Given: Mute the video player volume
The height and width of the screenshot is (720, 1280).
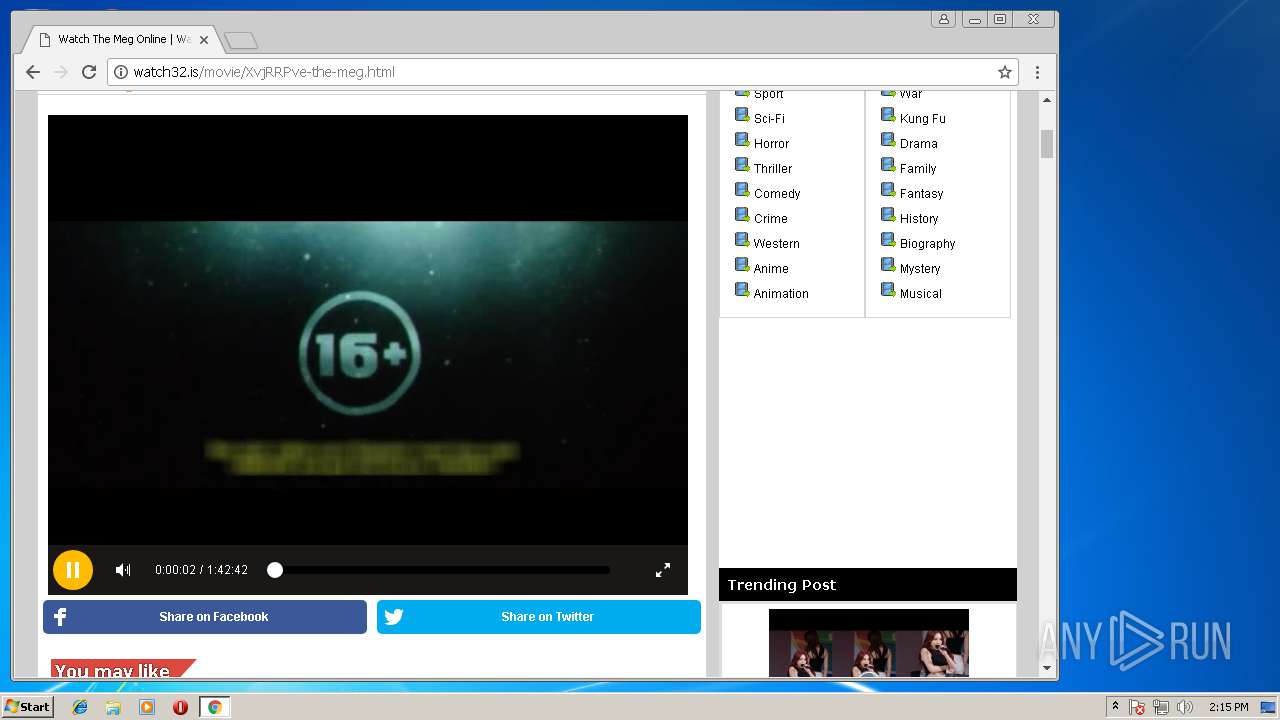Looking at the screenshot, I should tap(123, 570).
